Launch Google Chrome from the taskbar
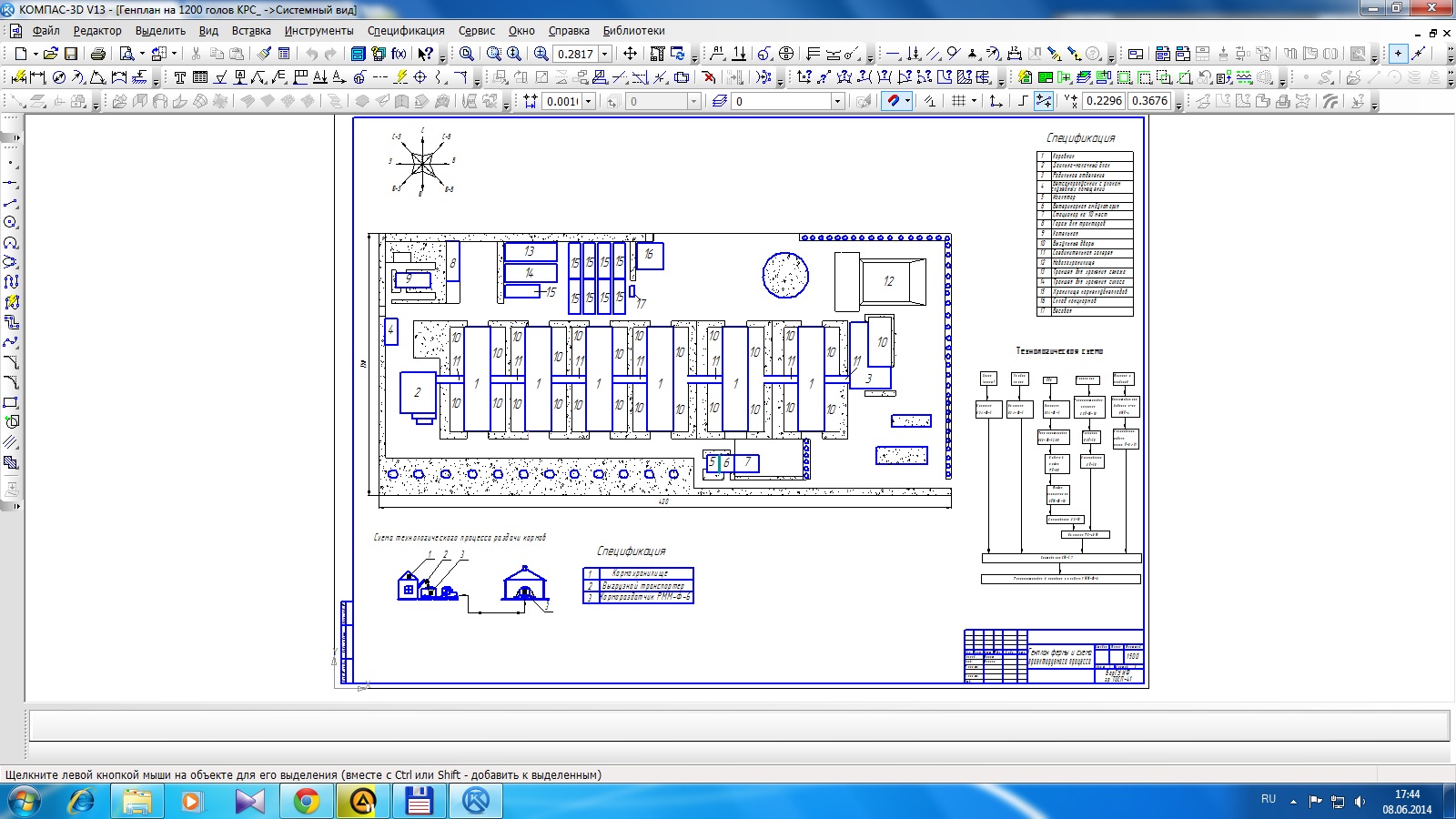 click(307, 802)
